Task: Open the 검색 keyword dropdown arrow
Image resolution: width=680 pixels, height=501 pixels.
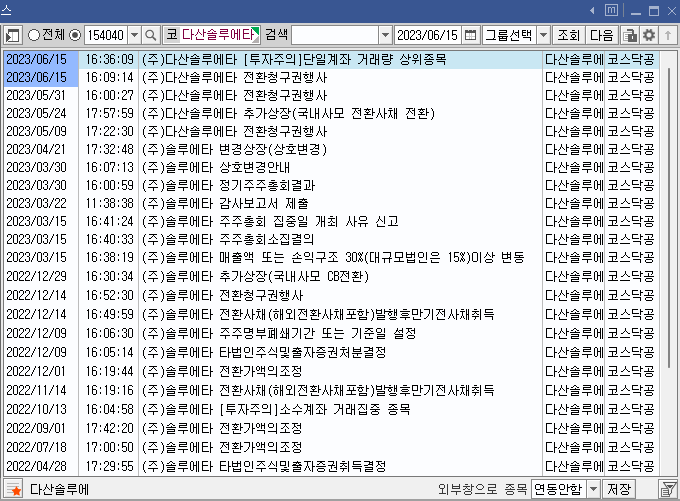Action: [x=385, y=35]
